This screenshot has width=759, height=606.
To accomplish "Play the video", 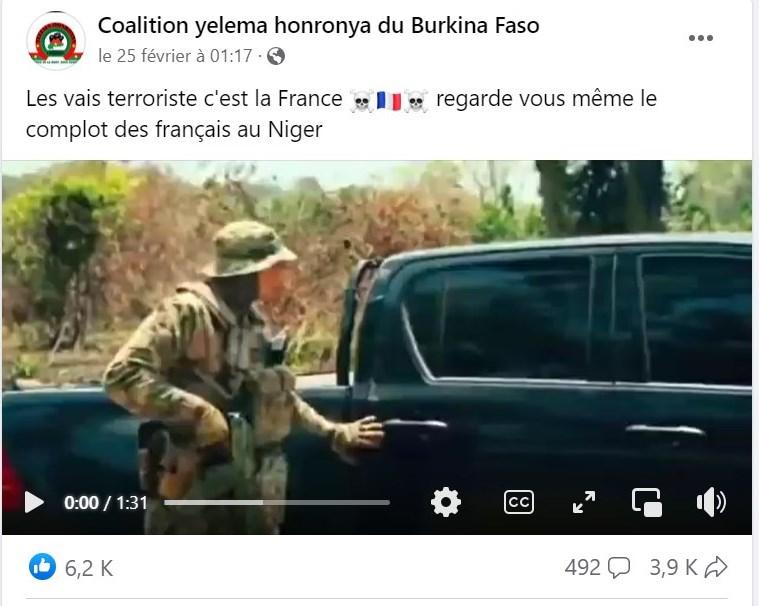I will pos(34,502).
